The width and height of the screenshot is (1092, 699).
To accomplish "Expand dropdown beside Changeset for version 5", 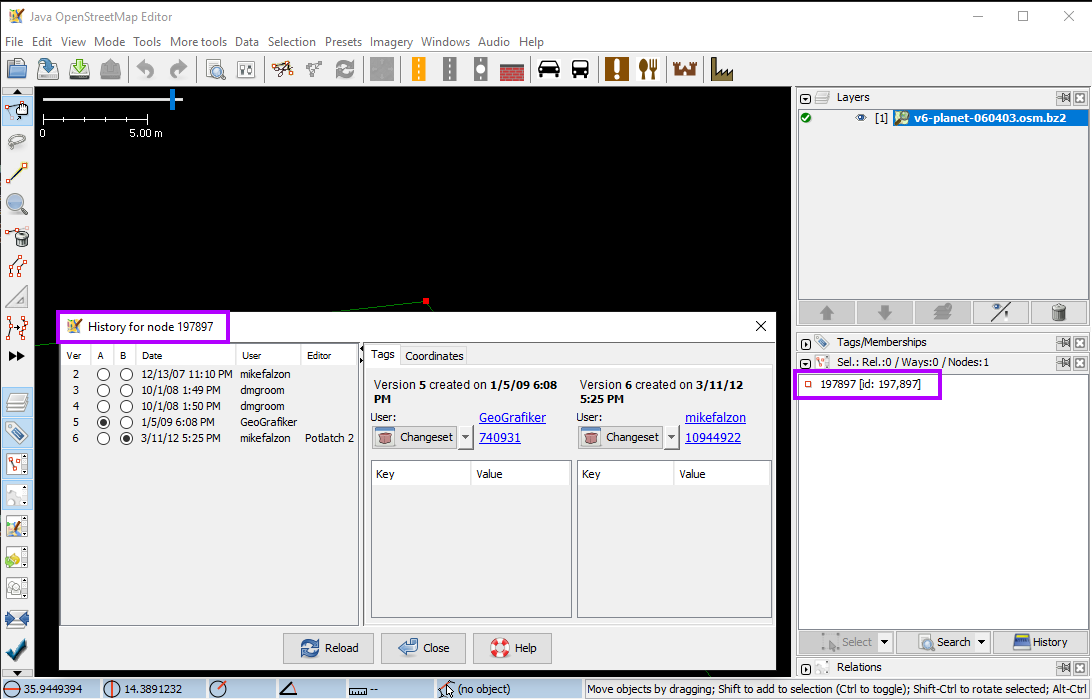I will pos(465,437).
